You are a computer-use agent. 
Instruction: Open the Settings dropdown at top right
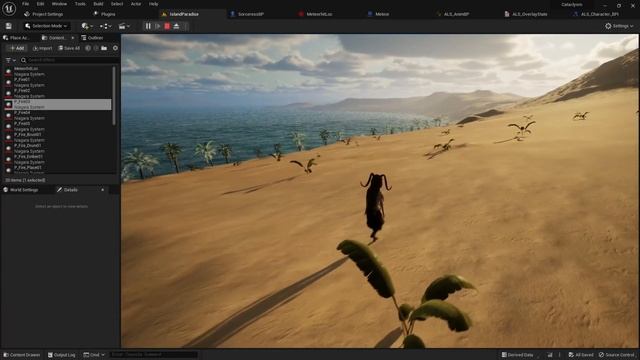[619, 26]
